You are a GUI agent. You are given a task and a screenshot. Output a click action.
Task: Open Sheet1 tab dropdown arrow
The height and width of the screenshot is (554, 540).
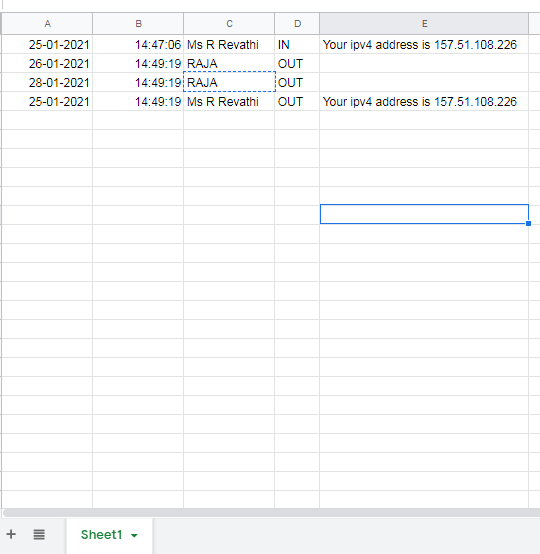134,535
